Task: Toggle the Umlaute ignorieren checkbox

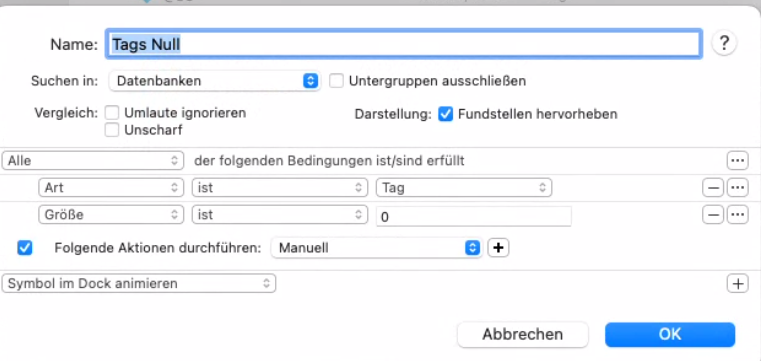Action: coord(112,113)
